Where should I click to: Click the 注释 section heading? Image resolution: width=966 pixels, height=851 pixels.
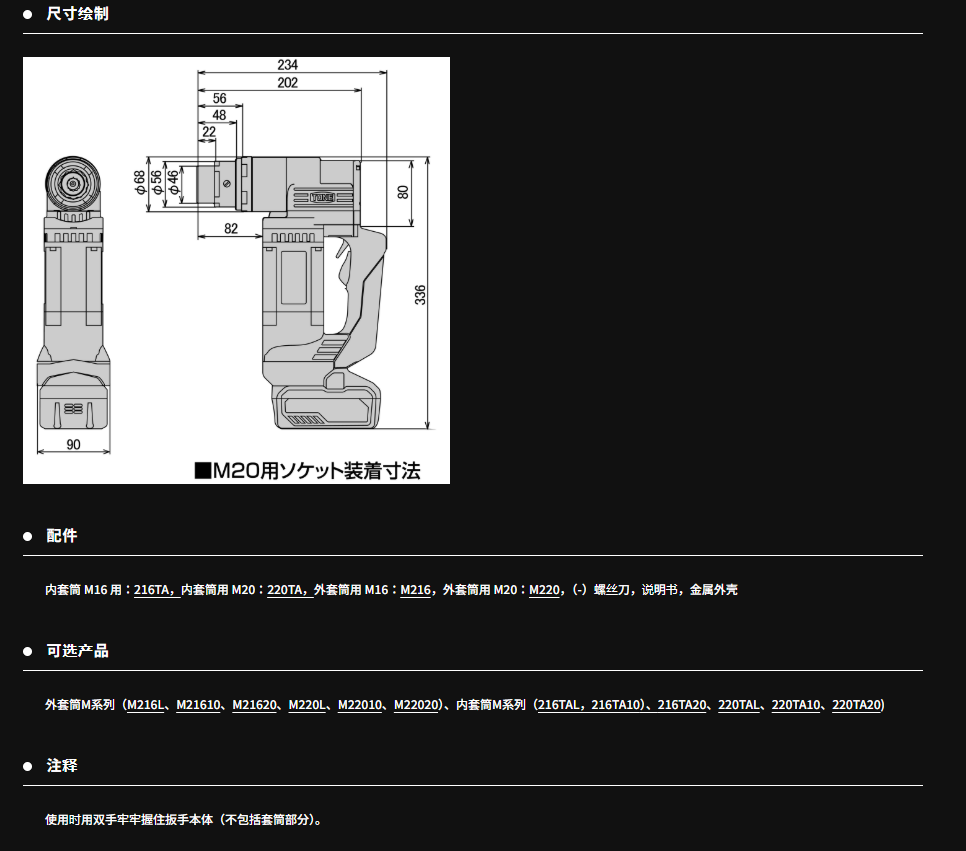[62, 766]
